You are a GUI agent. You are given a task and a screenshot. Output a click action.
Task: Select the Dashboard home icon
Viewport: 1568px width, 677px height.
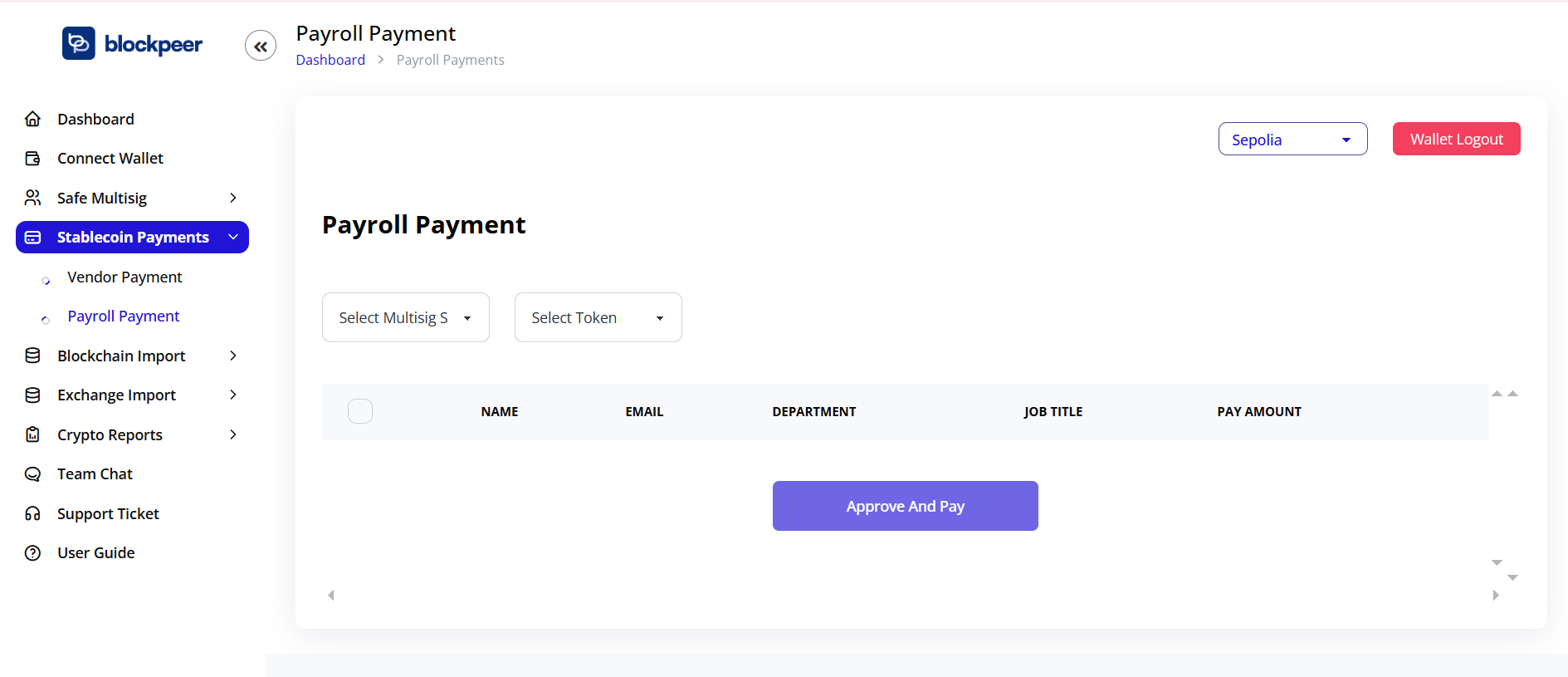pyautogui.click(x=32, y=118)
